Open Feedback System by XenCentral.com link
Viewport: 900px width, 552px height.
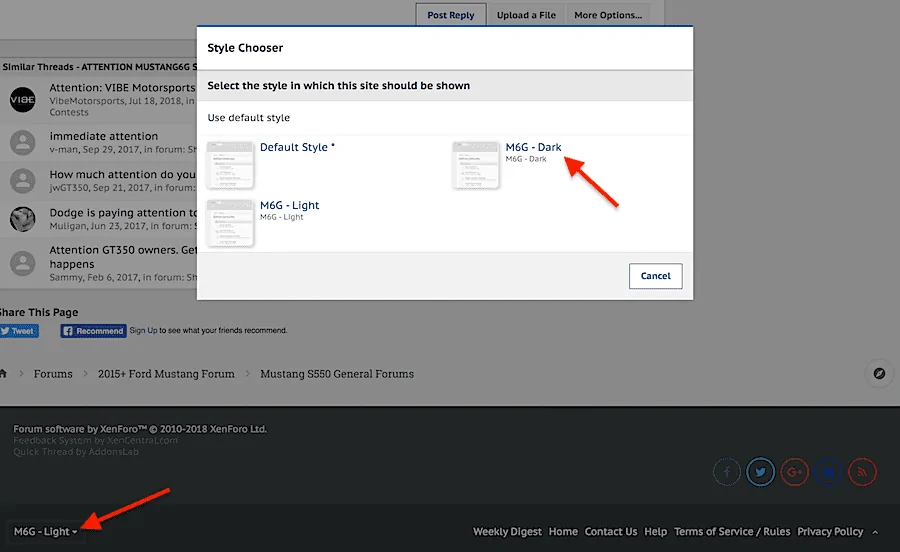(95, 441)
